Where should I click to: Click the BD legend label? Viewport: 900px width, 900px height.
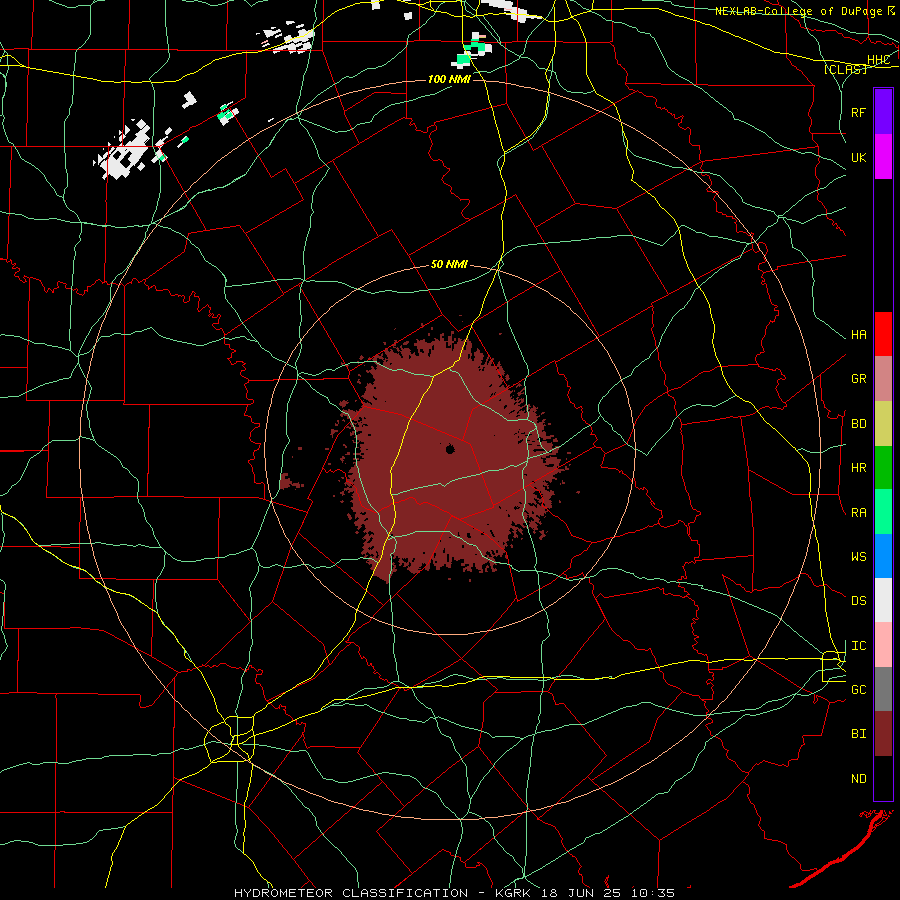pos(859,424)
